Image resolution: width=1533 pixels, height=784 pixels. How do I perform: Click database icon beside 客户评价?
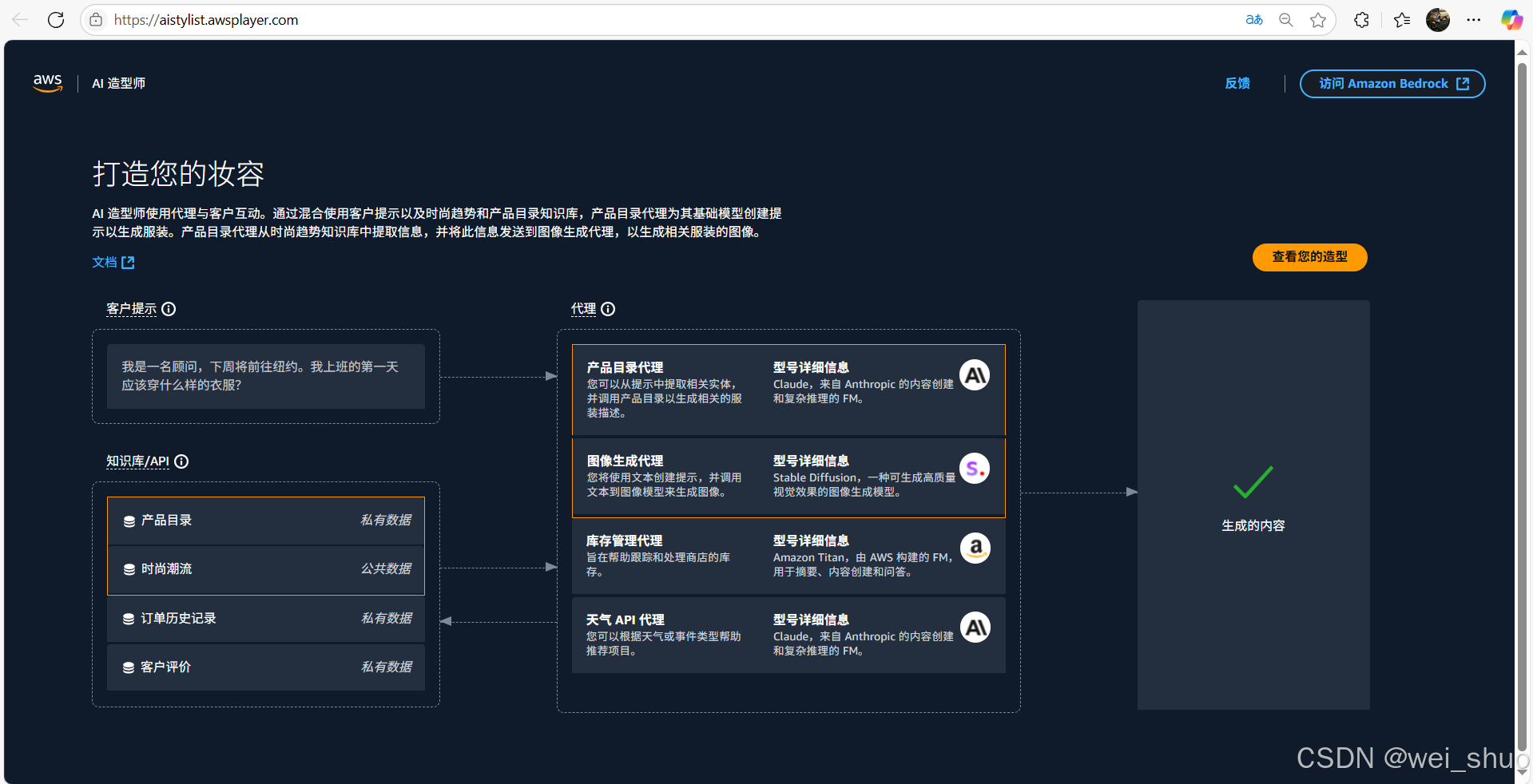pyautogui.click(x=129, y=667)
